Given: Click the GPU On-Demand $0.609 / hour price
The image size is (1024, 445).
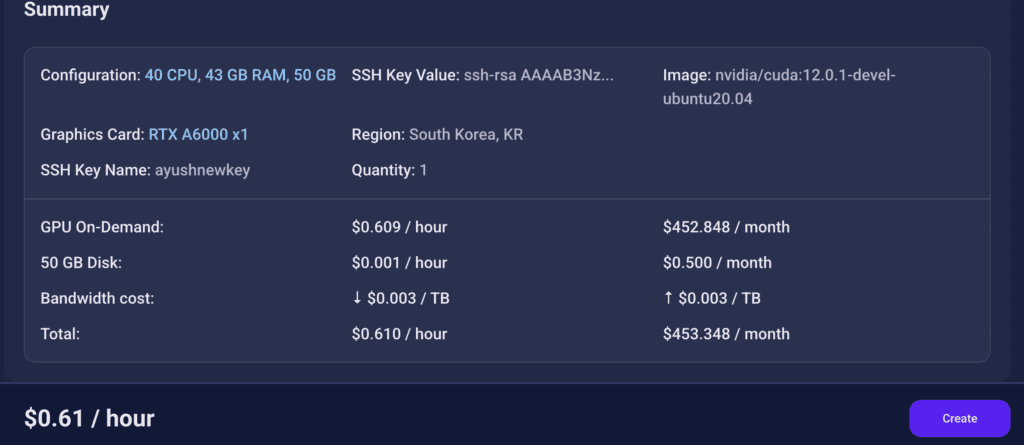Looking at the screenshot, I should point(400,227).
